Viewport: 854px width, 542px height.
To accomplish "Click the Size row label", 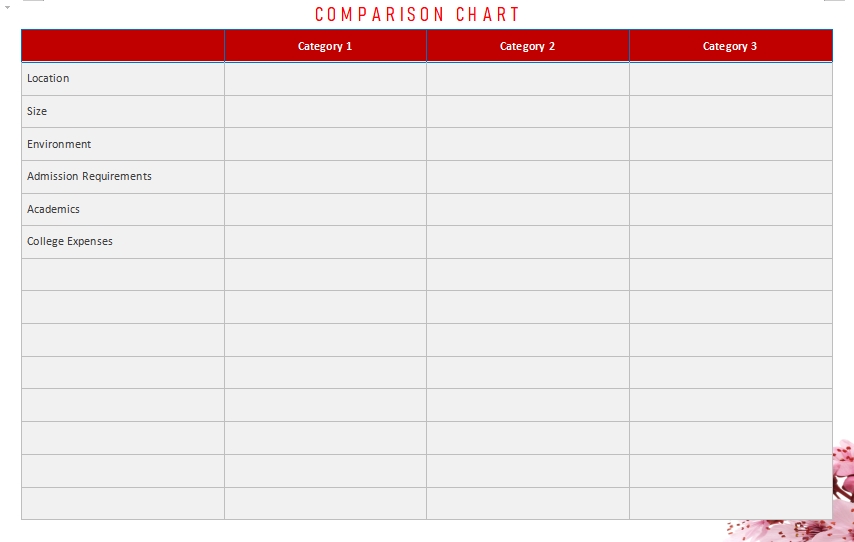I will pyautogui.click(x=37, y=111).
